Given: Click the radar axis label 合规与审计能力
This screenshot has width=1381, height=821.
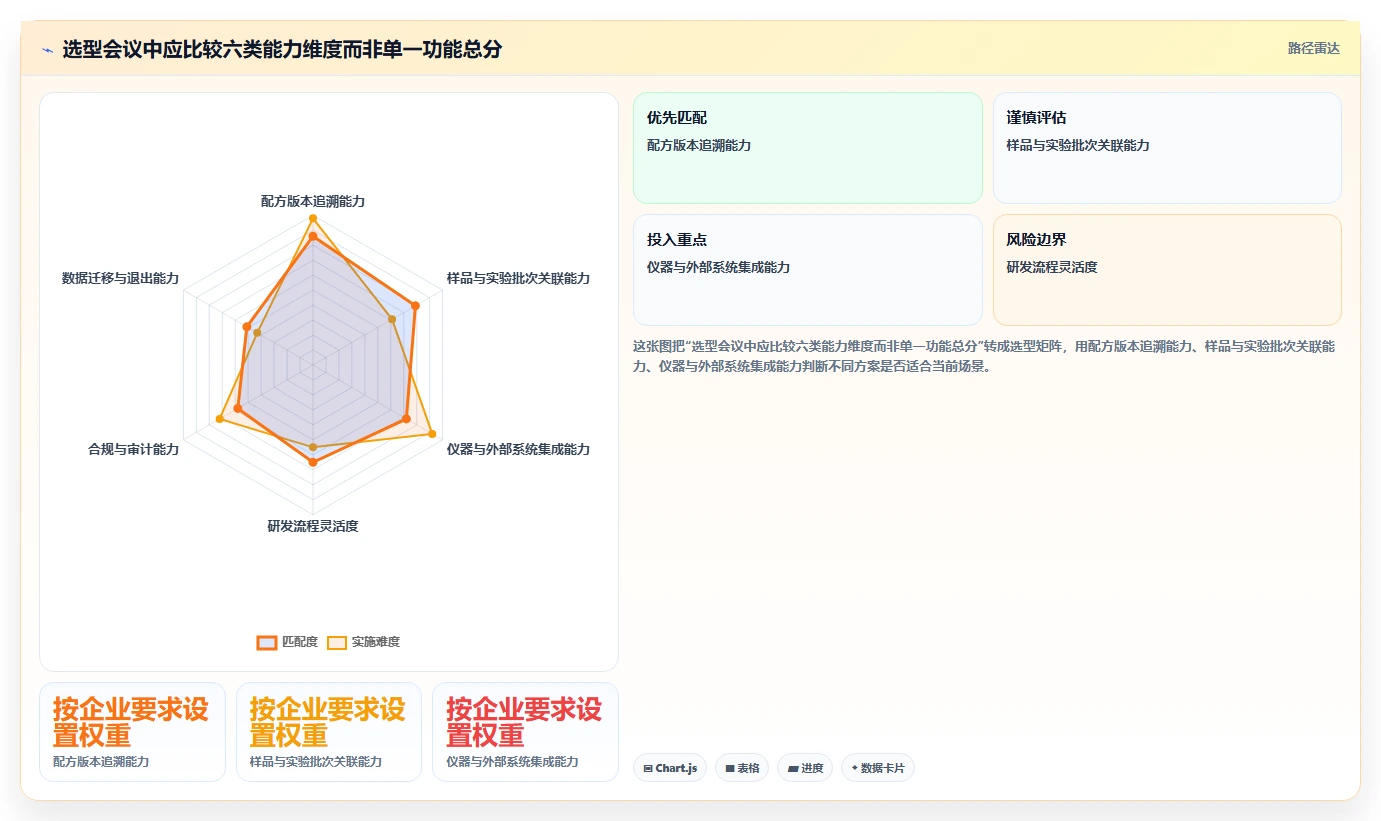Looking at the screenshot, I should 134,449.
